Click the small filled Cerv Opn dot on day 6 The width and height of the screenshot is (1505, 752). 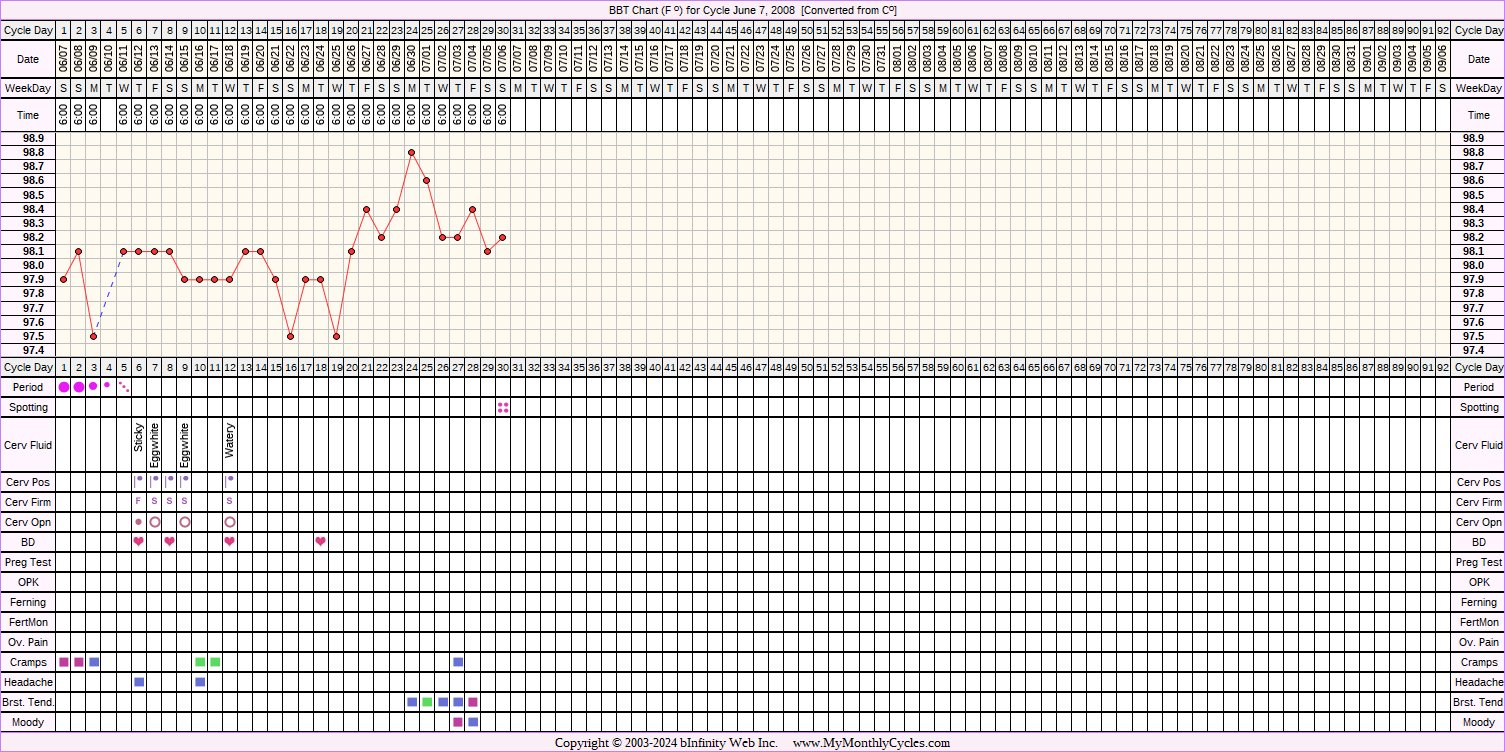(x=138, y=522)
